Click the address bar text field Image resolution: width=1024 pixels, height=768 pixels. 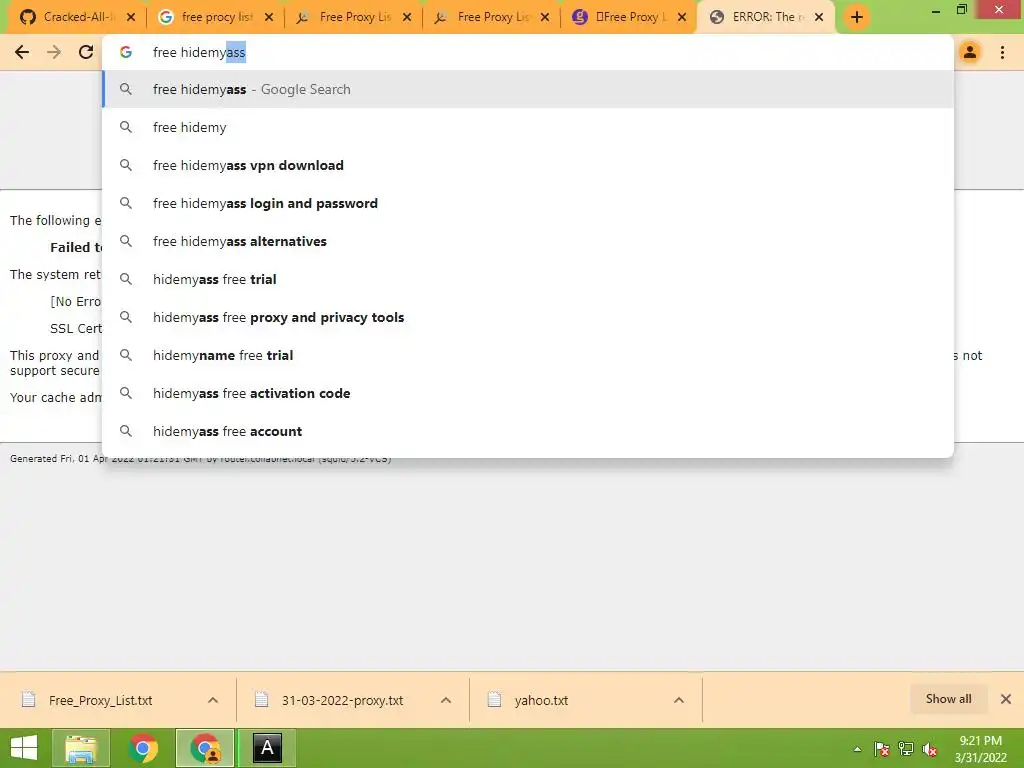528,52
